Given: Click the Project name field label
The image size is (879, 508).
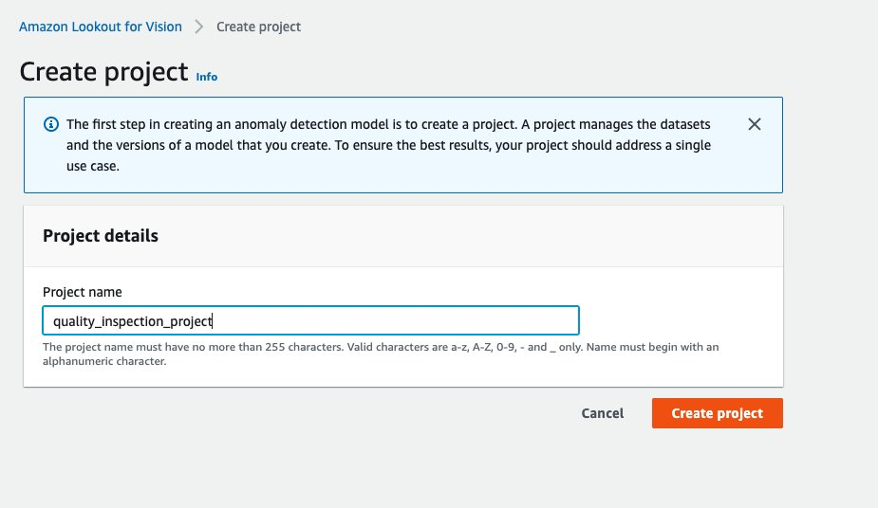Looking at the screenshot, I should (82, 292).
